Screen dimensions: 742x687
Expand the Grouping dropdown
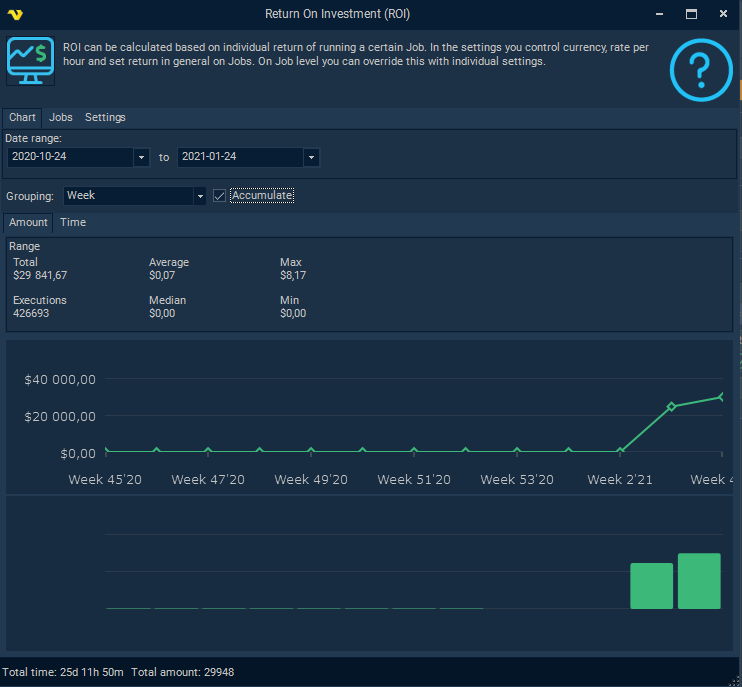pyautogui.click(x=199, y=196)
